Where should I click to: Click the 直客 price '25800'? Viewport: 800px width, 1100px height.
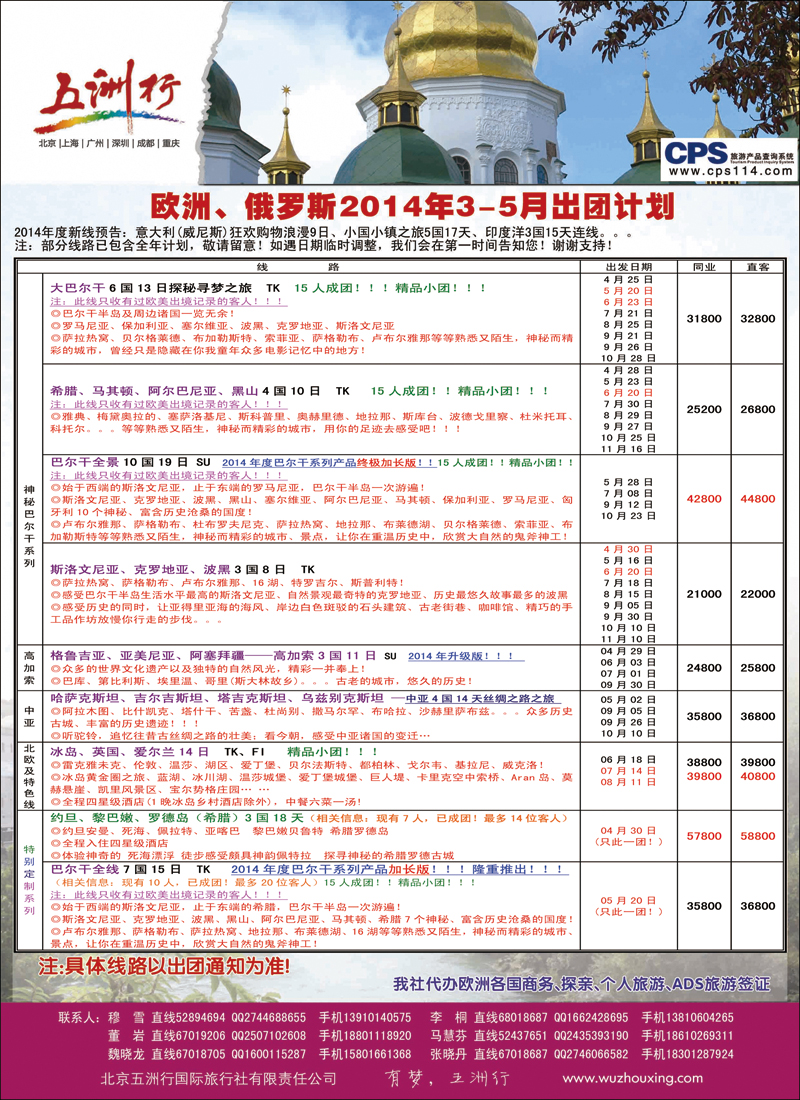tap(758, 668)
